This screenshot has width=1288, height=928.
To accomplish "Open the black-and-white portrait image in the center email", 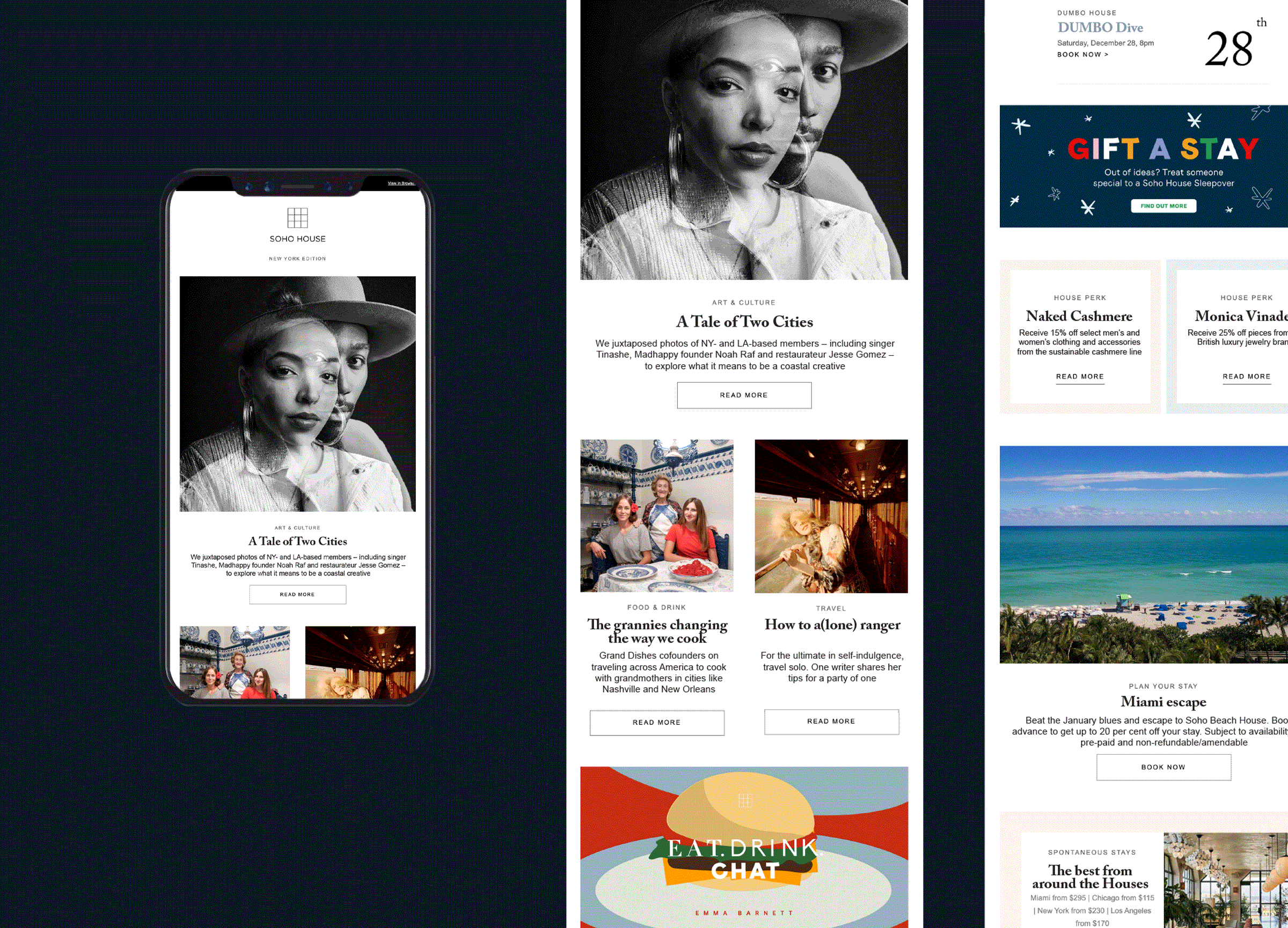I will click(x=743, y=139).
